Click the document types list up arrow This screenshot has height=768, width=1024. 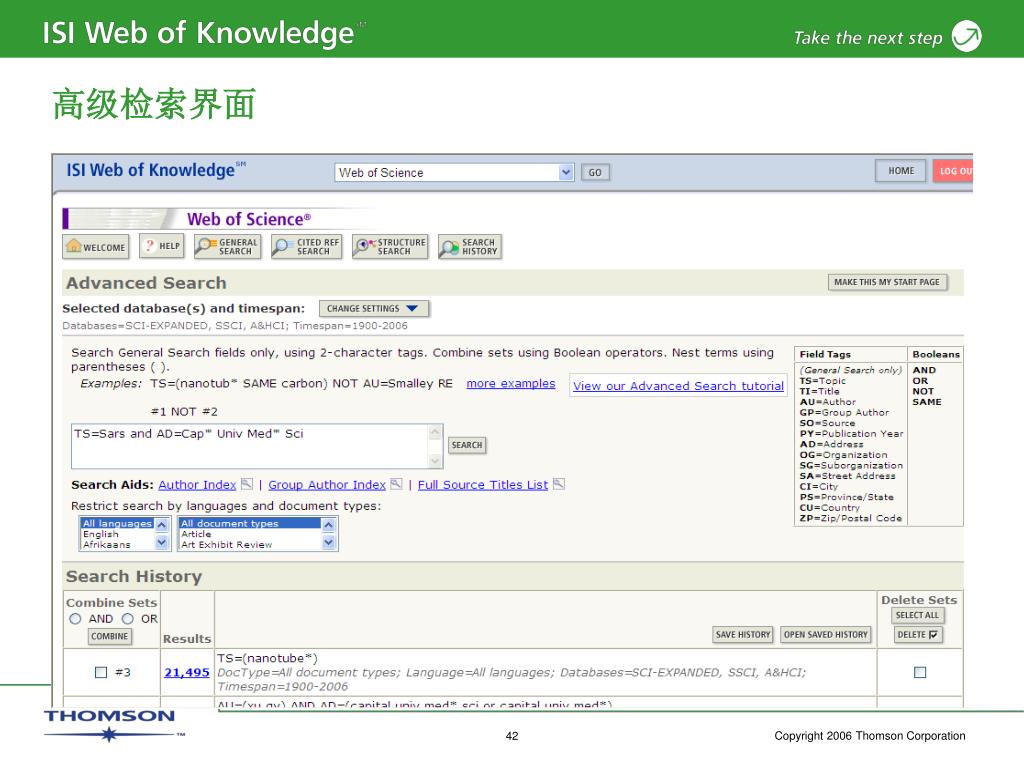[328, 524]
